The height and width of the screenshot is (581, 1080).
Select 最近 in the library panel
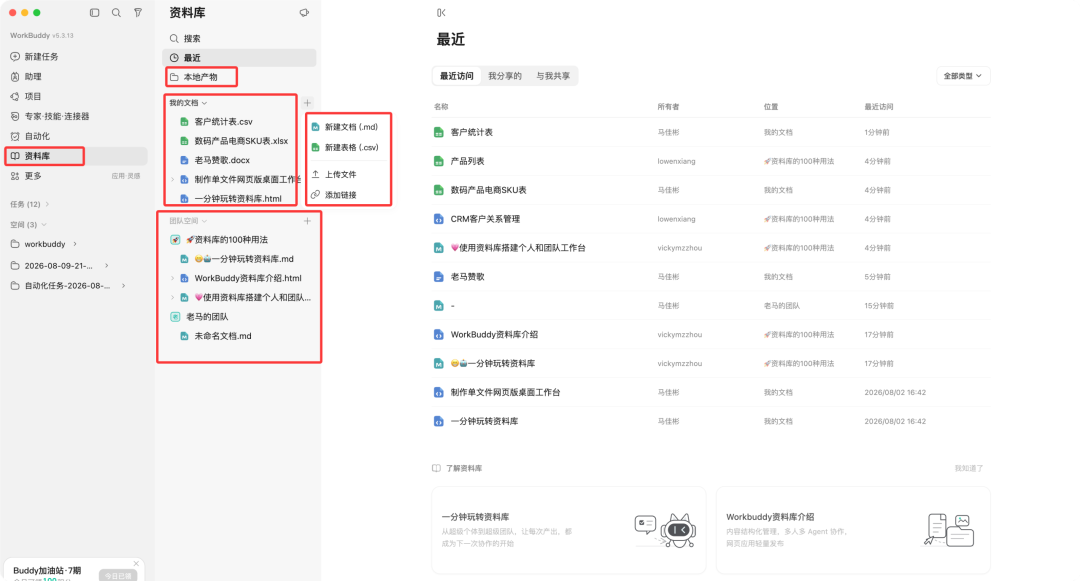click(x=239, y=58)
